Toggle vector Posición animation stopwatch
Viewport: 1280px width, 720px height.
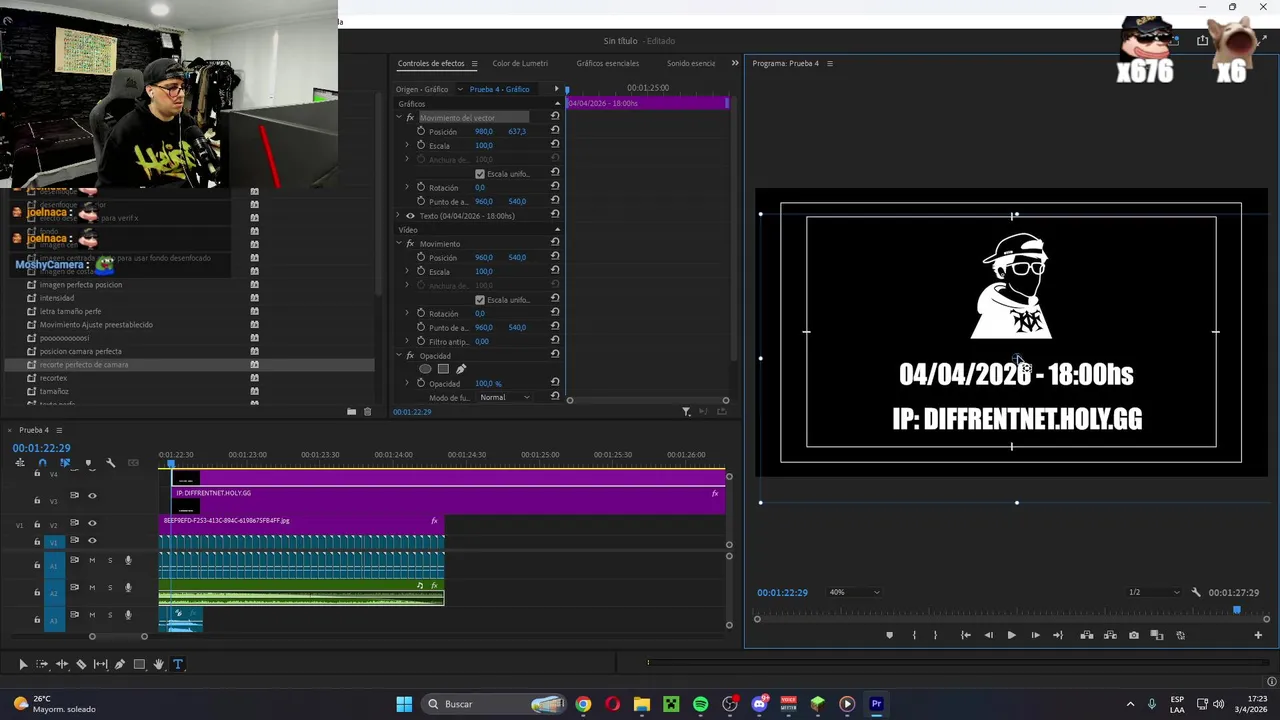click(421, 131)
